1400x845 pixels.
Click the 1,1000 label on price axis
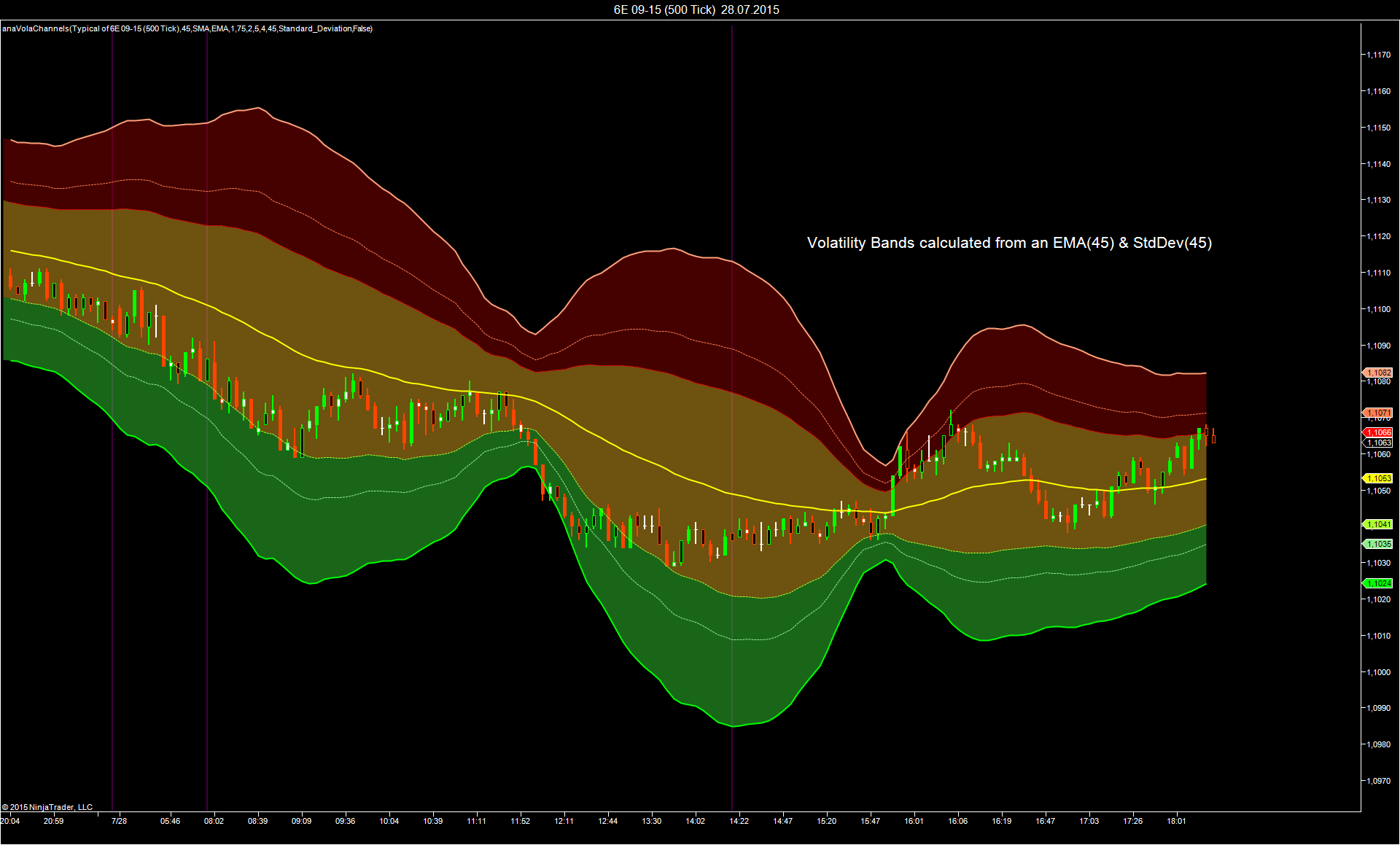coord(1378,672)
